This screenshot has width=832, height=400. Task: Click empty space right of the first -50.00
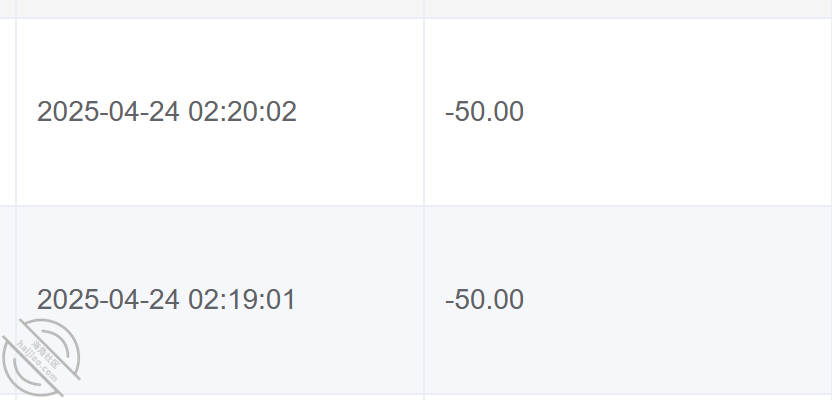click(678, 112)
